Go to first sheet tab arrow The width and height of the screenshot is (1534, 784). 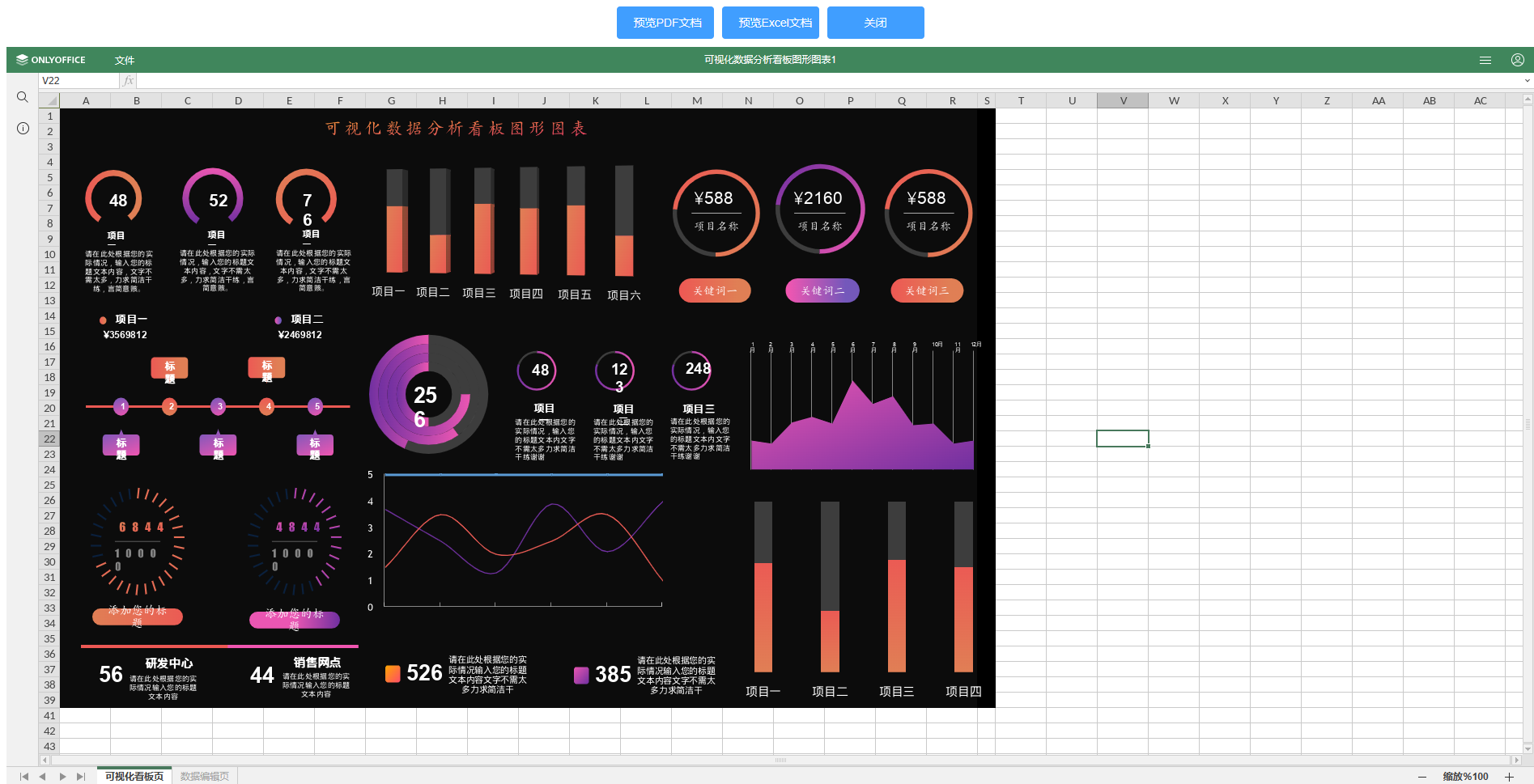pos(24,777)
